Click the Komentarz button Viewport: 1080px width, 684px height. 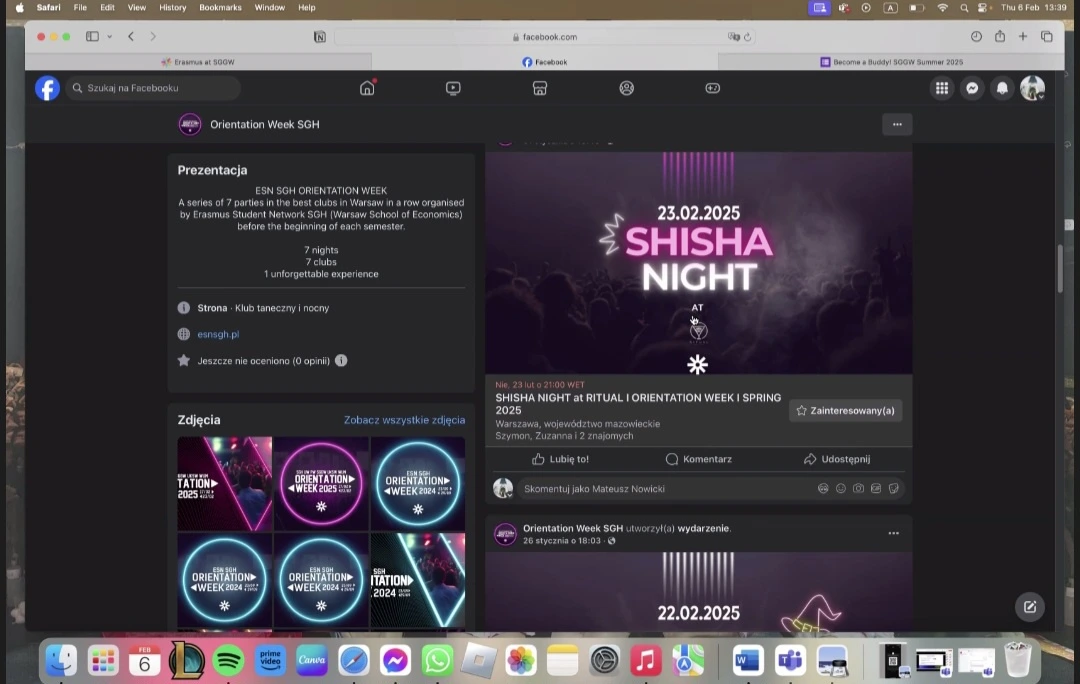(698, 459)
